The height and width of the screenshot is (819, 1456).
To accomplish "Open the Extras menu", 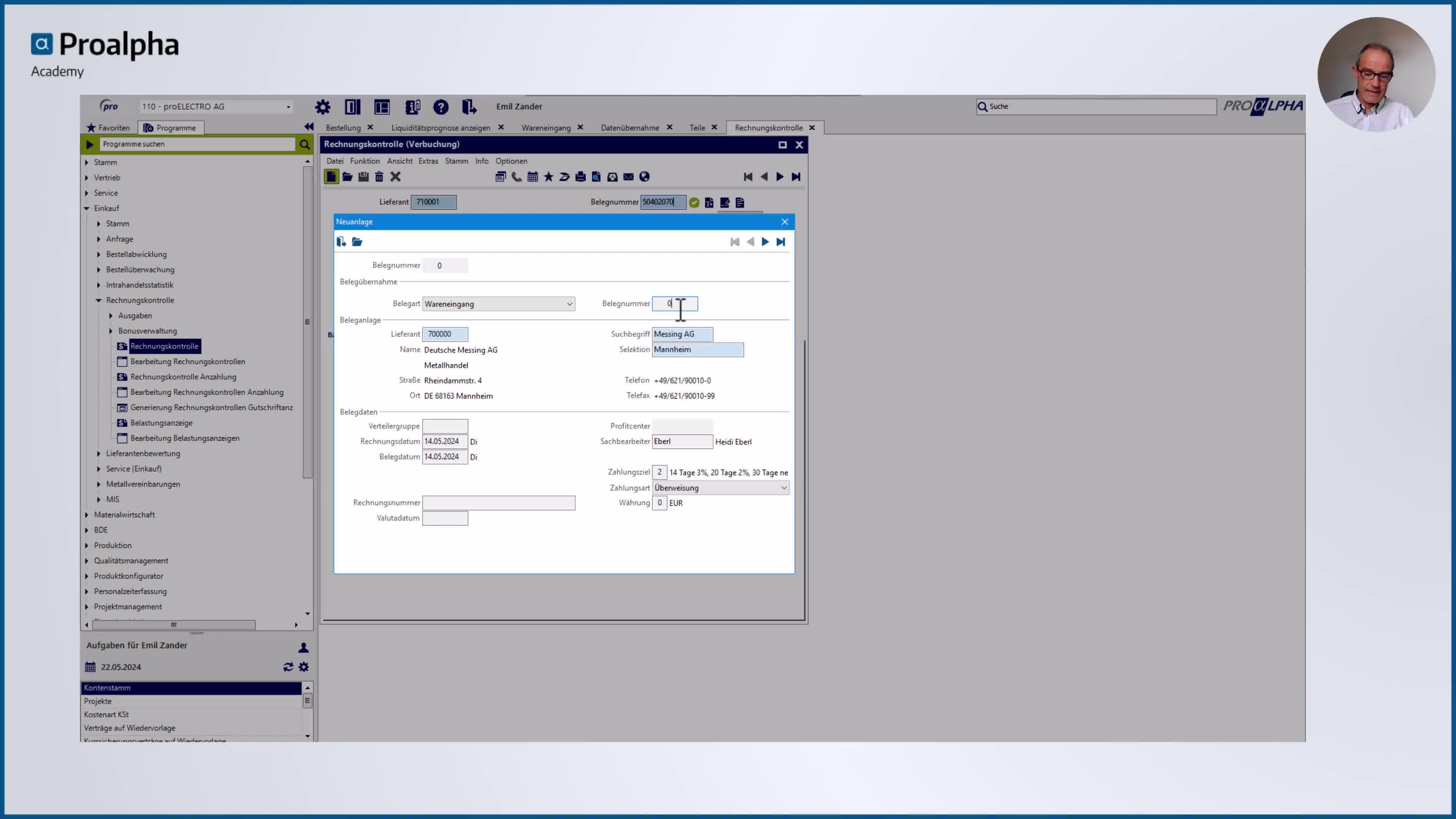I will point(428,161).
